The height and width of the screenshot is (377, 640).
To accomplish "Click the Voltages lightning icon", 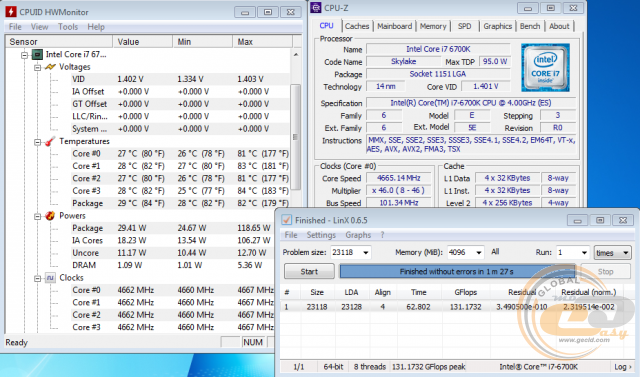I will tap(50, 67).
